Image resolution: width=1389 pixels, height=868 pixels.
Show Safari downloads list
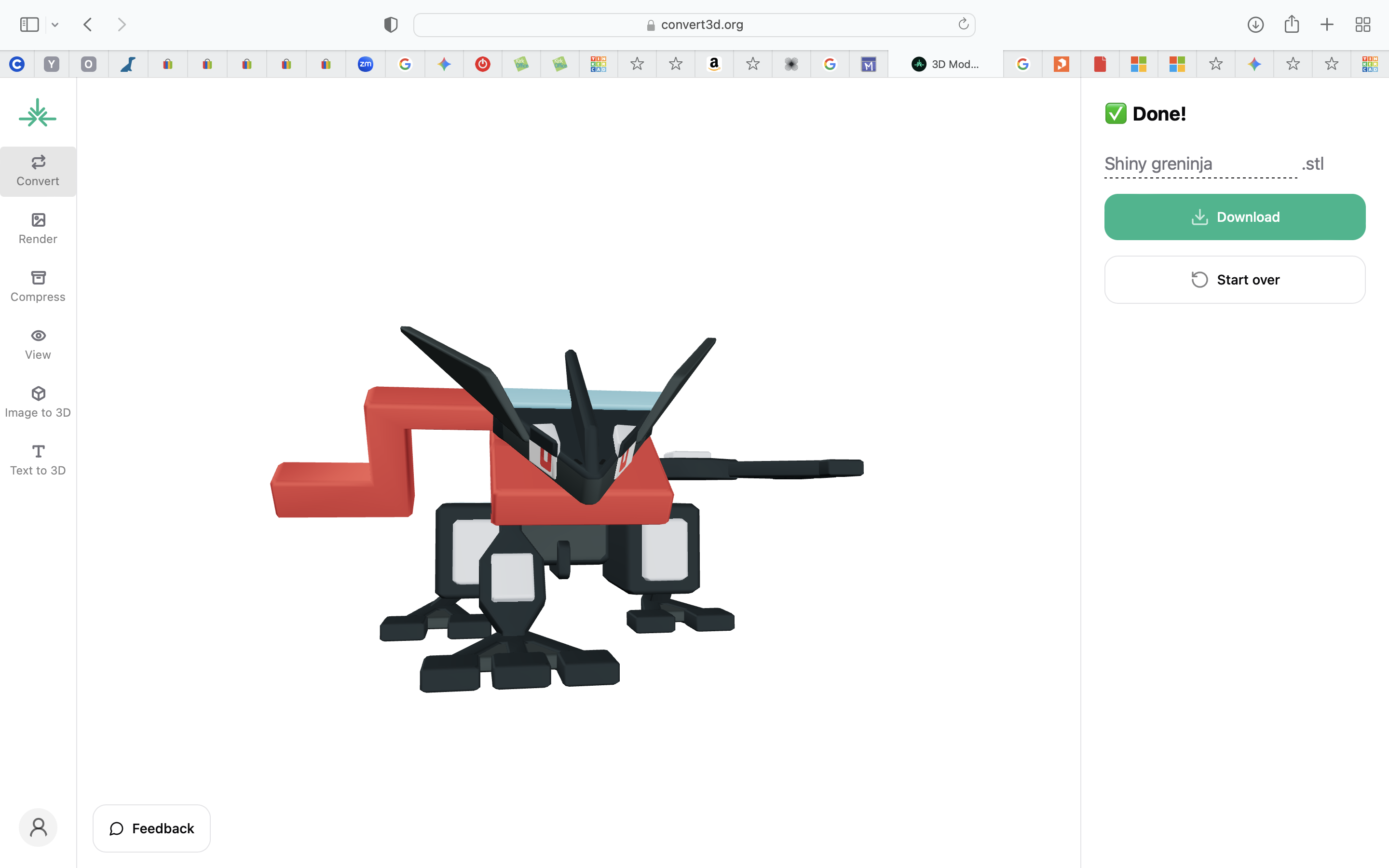coord(1255,25)
